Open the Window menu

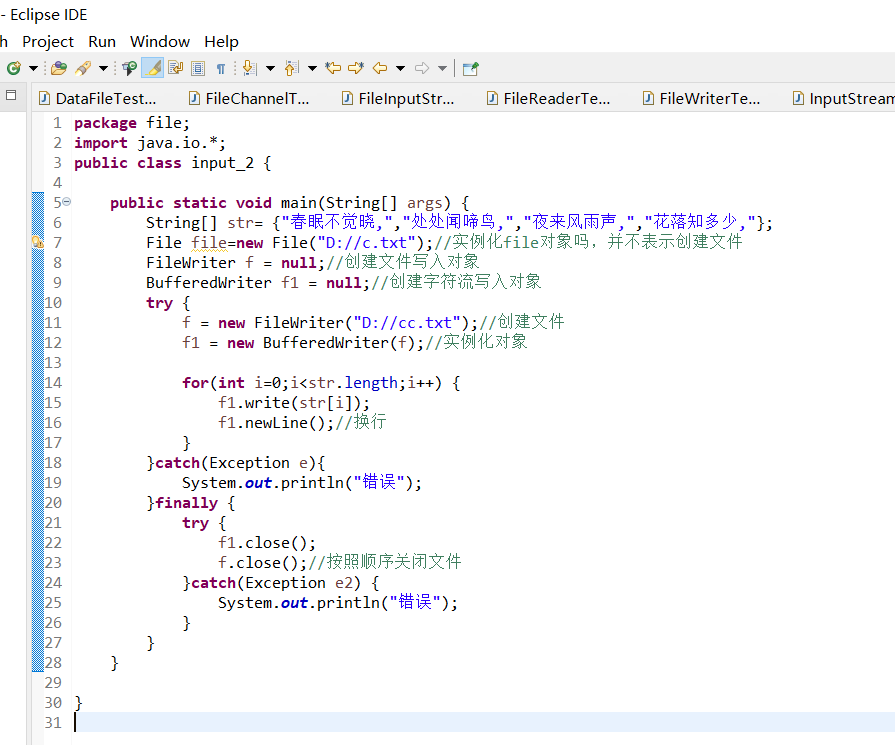point(159,41)
